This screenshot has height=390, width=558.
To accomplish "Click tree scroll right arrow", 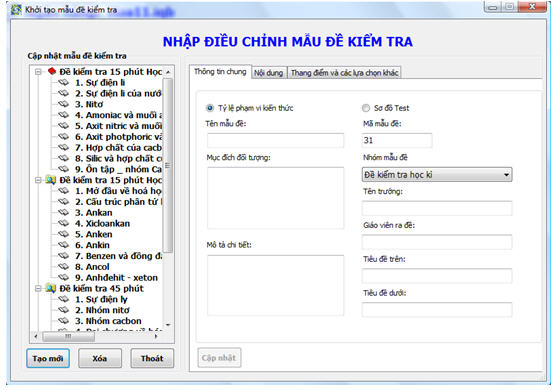I will [156, 336].
